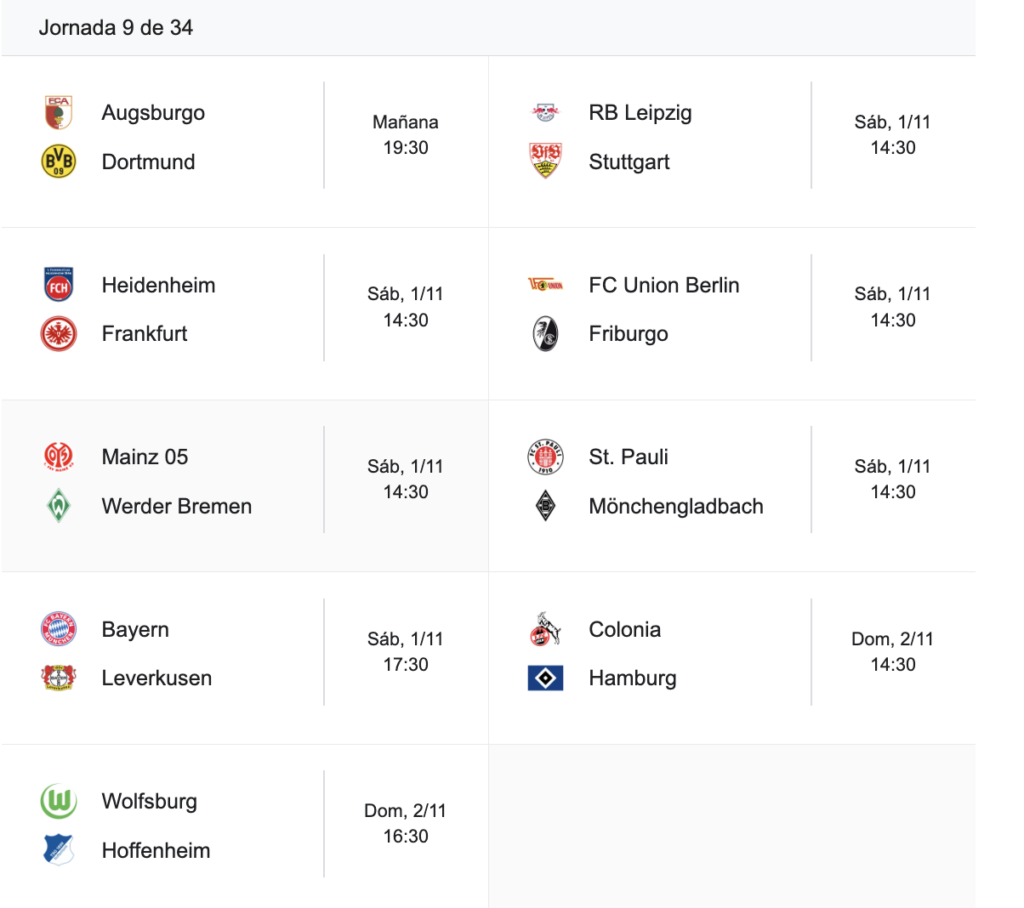This screenshot has height=908, width=1024.
Task: Click the Dortmund BVB crest icon
Action: (58, 162)
